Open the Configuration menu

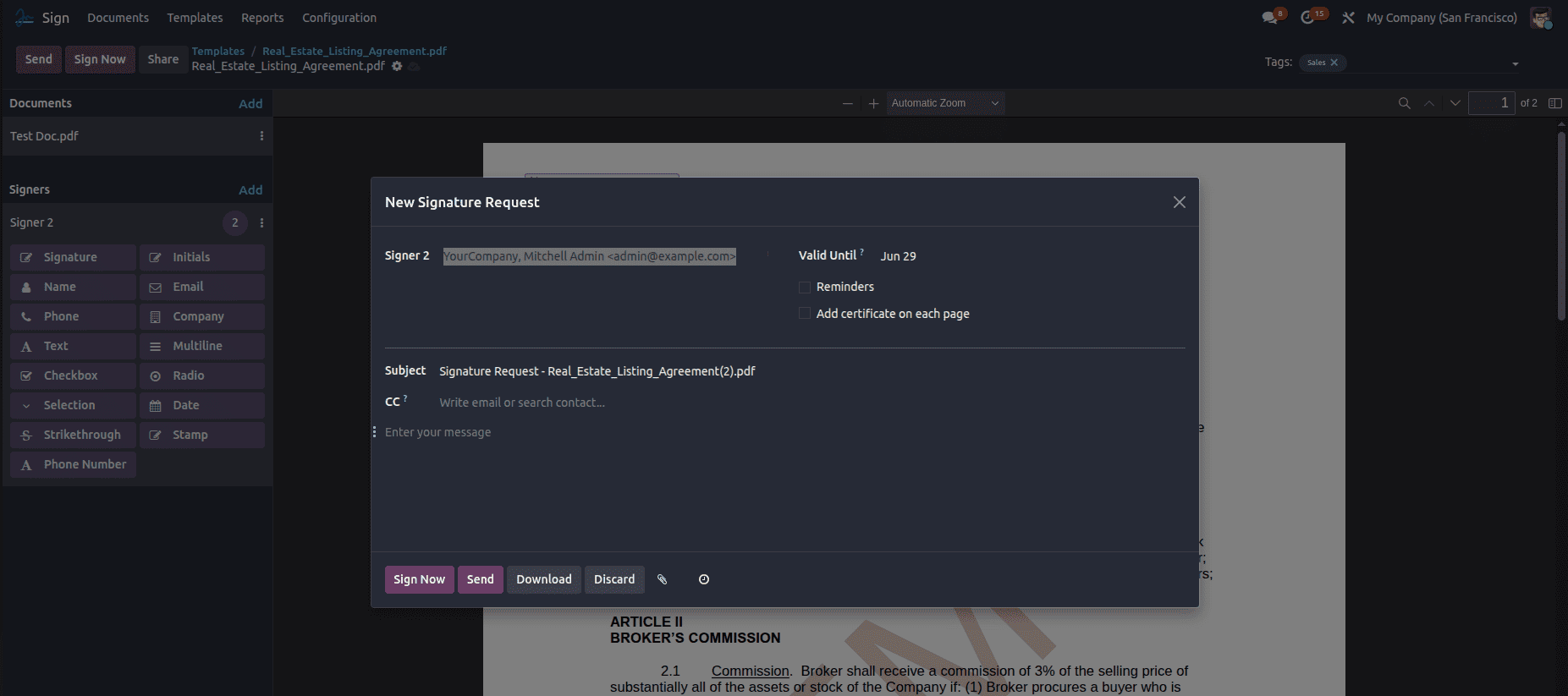339,18
